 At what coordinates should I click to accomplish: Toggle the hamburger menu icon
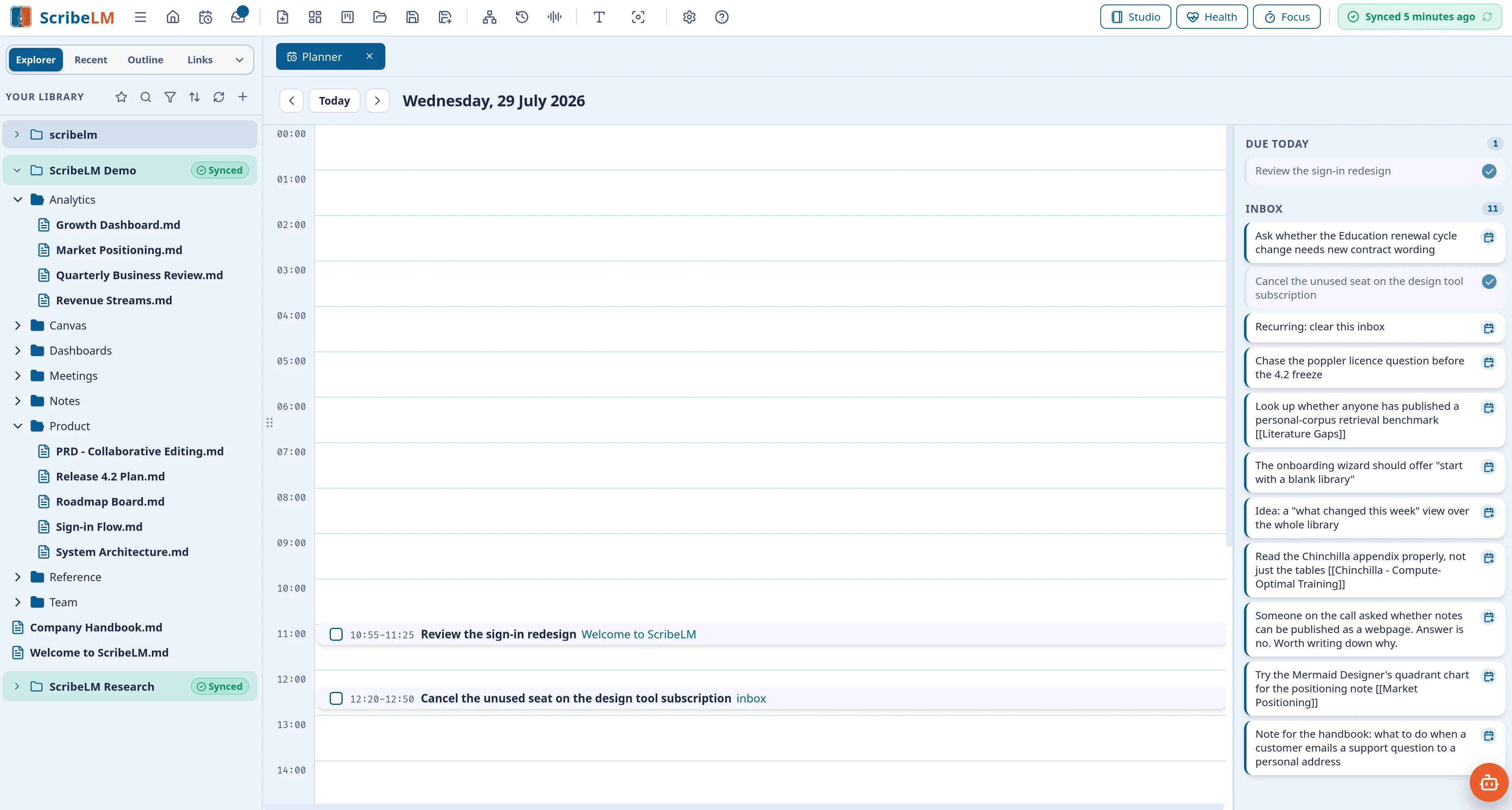tap(140, 17)
